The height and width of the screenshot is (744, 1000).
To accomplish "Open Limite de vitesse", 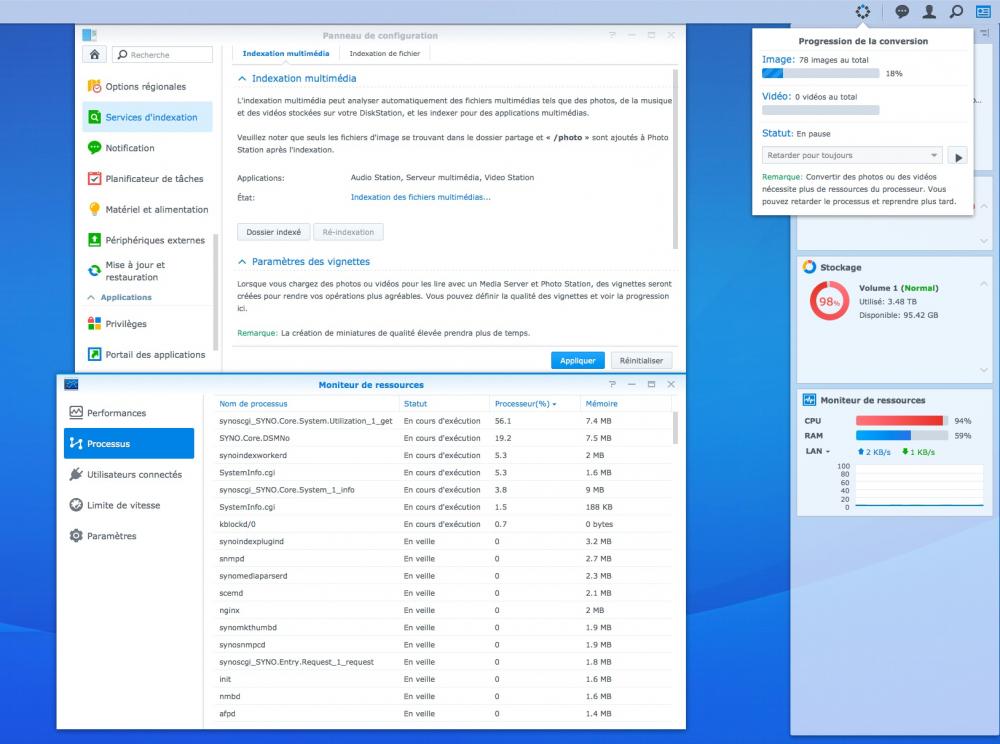I will tap(129, 505).
